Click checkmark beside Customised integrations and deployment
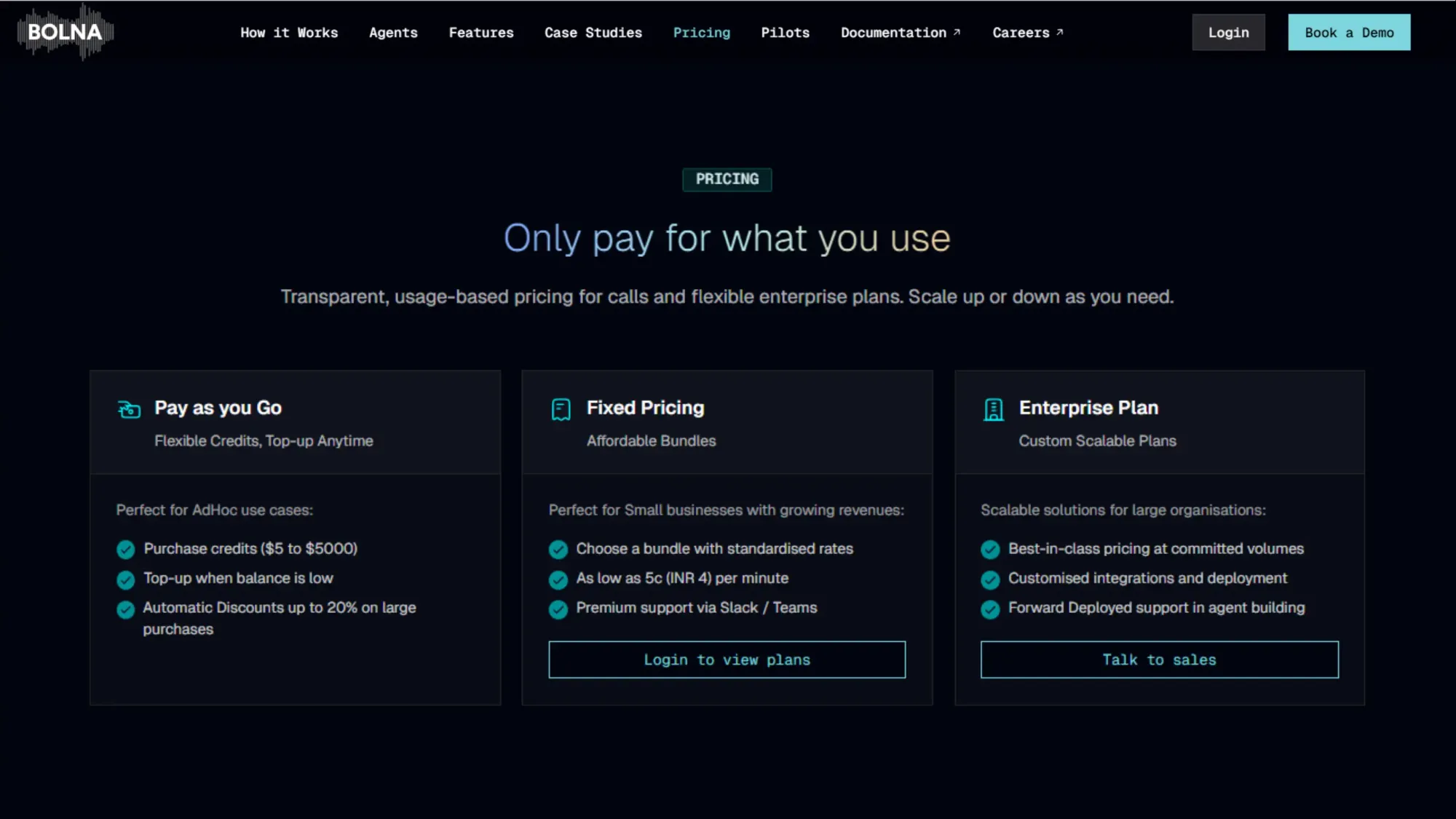Viewport: 1456px width, 819px height. coord(990,580)
